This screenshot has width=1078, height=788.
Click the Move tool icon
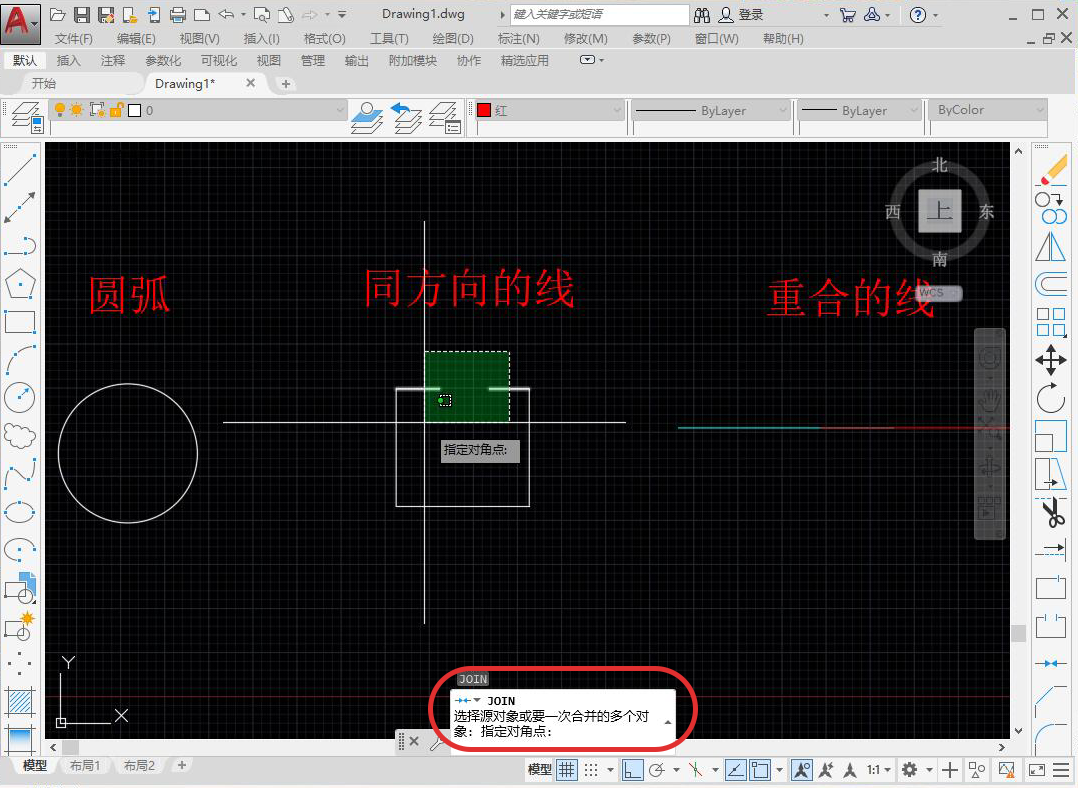click(x=1051, y=360)
